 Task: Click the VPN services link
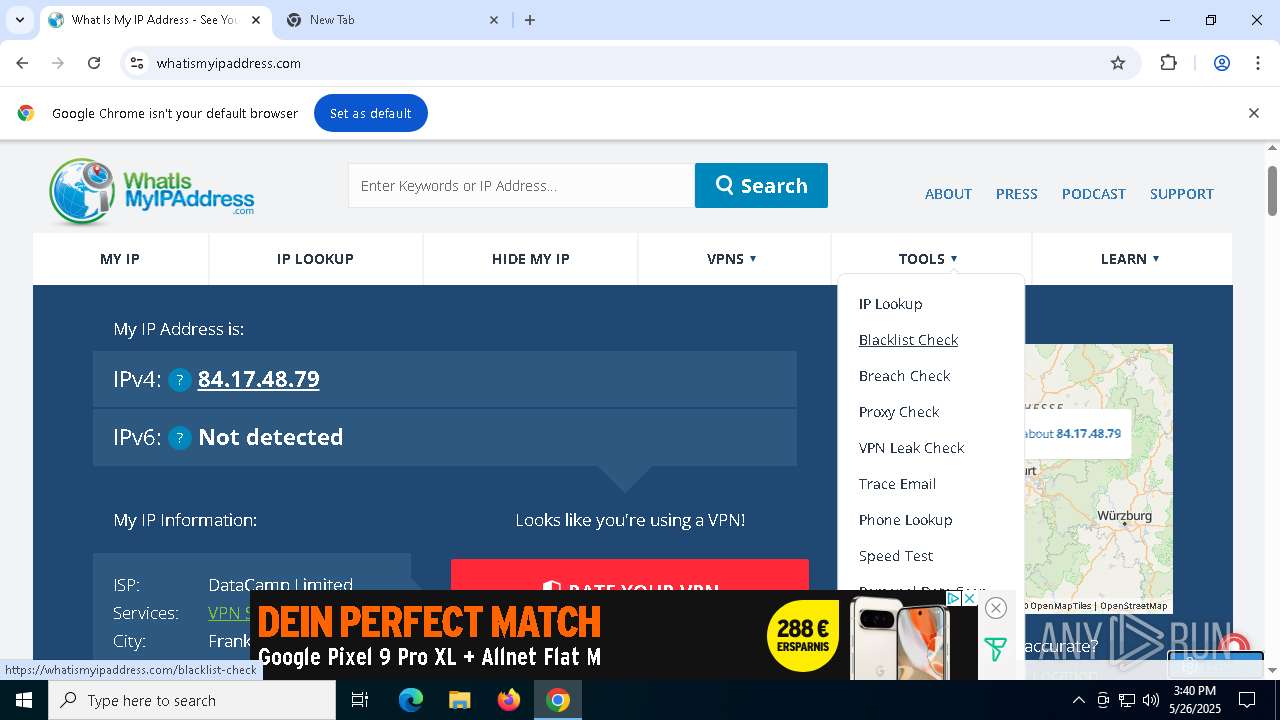[x=229, y=613]
